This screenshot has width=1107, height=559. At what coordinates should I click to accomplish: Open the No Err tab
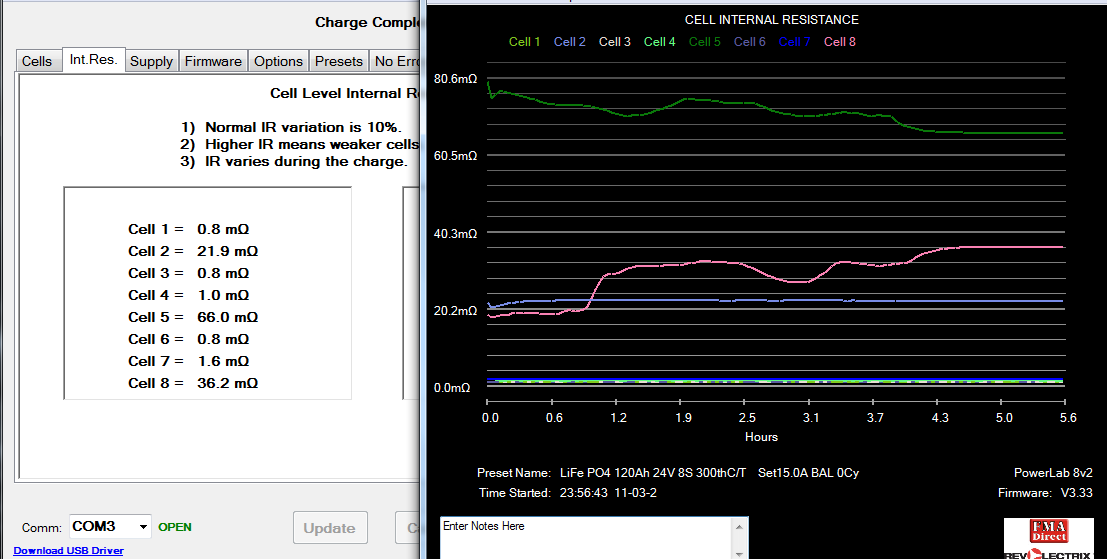coord(396,61)
